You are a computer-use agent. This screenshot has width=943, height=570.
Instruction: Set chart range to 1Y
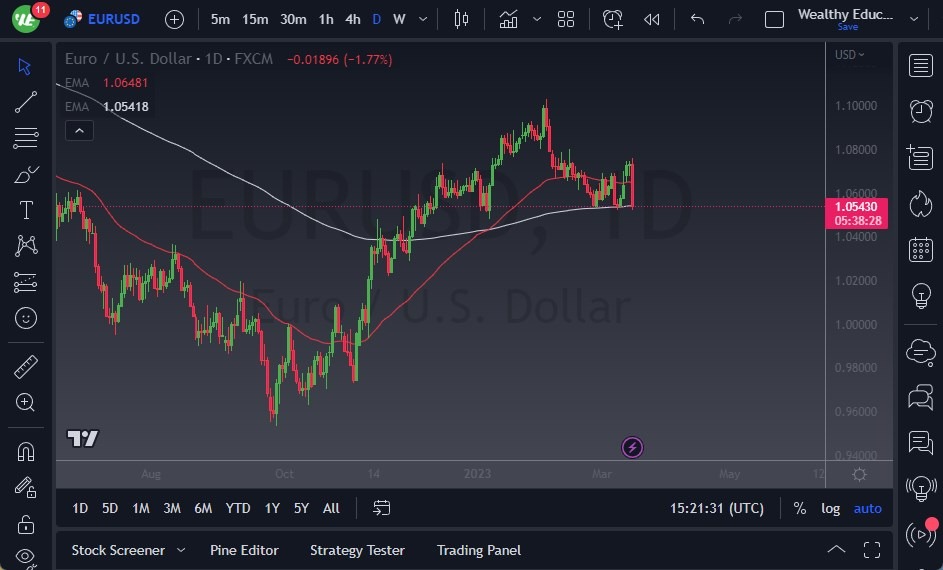point(272,508)
